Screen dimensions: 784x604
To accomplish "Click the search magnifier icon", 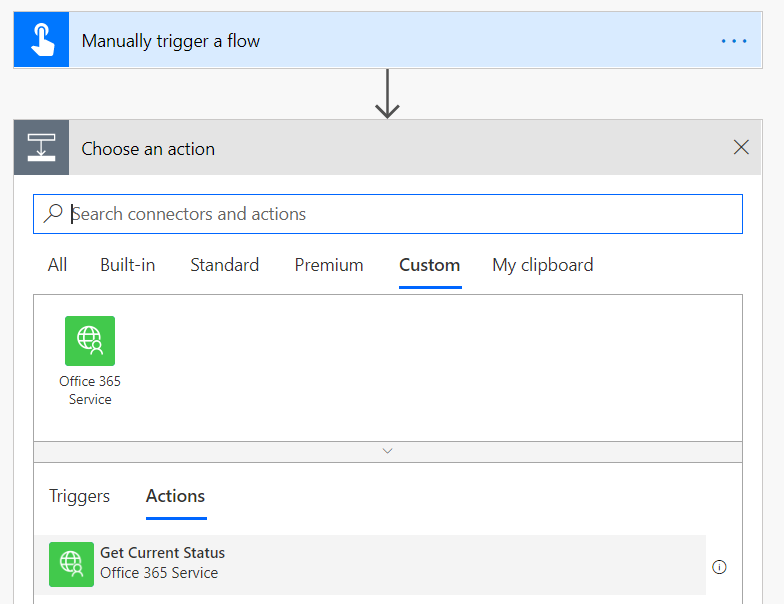I will tap(53, 214).
